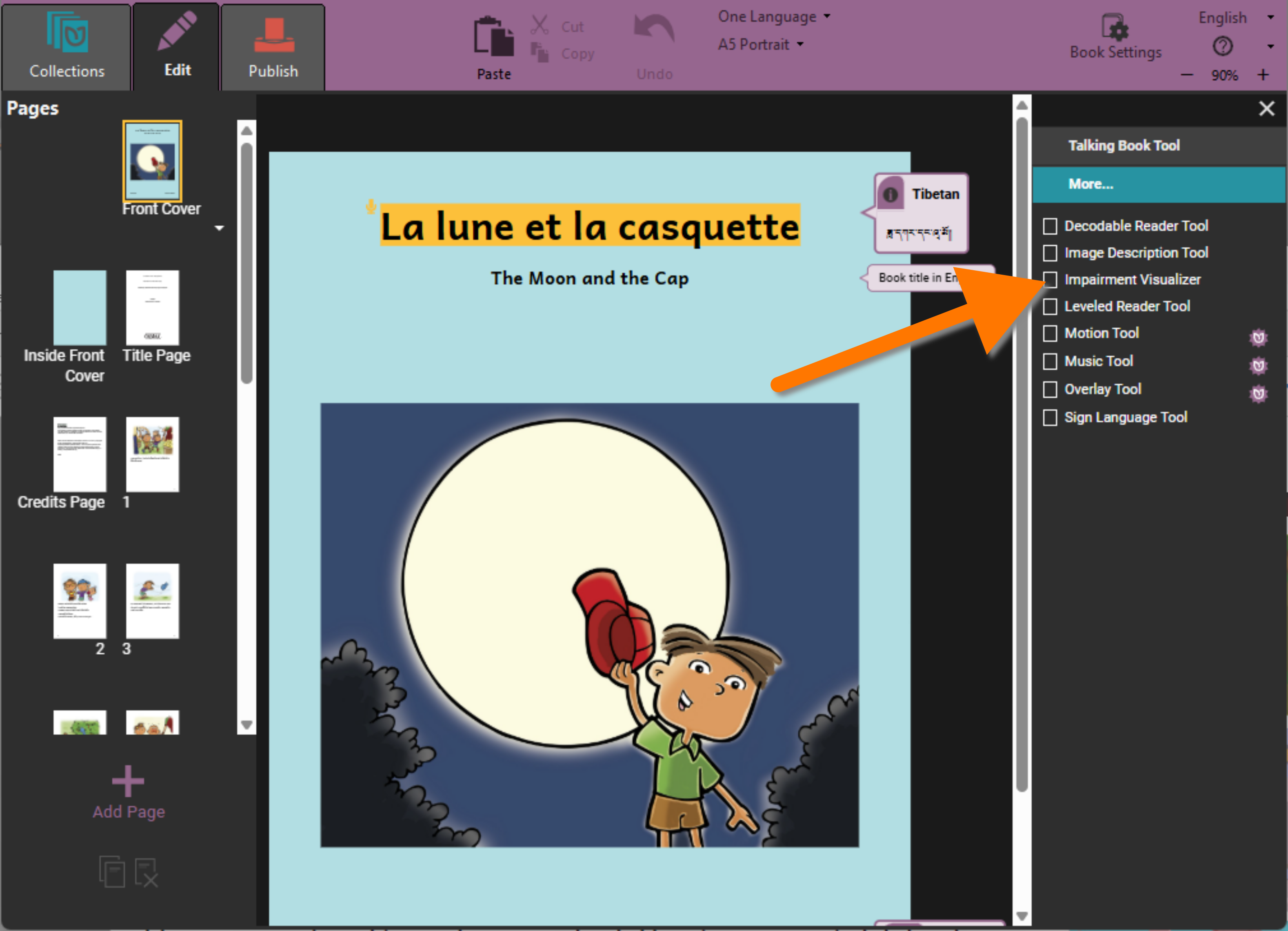Enable the Decodable Reader Tool checkbox
The image size is (1288, 931).
tap(1050, 226)
